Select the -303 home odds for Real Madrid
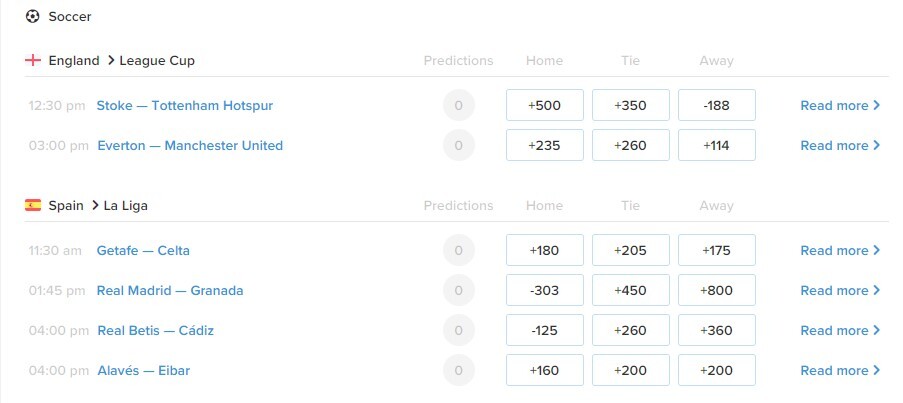This screenshot has height=403, width=903. [x=545, y=290]
